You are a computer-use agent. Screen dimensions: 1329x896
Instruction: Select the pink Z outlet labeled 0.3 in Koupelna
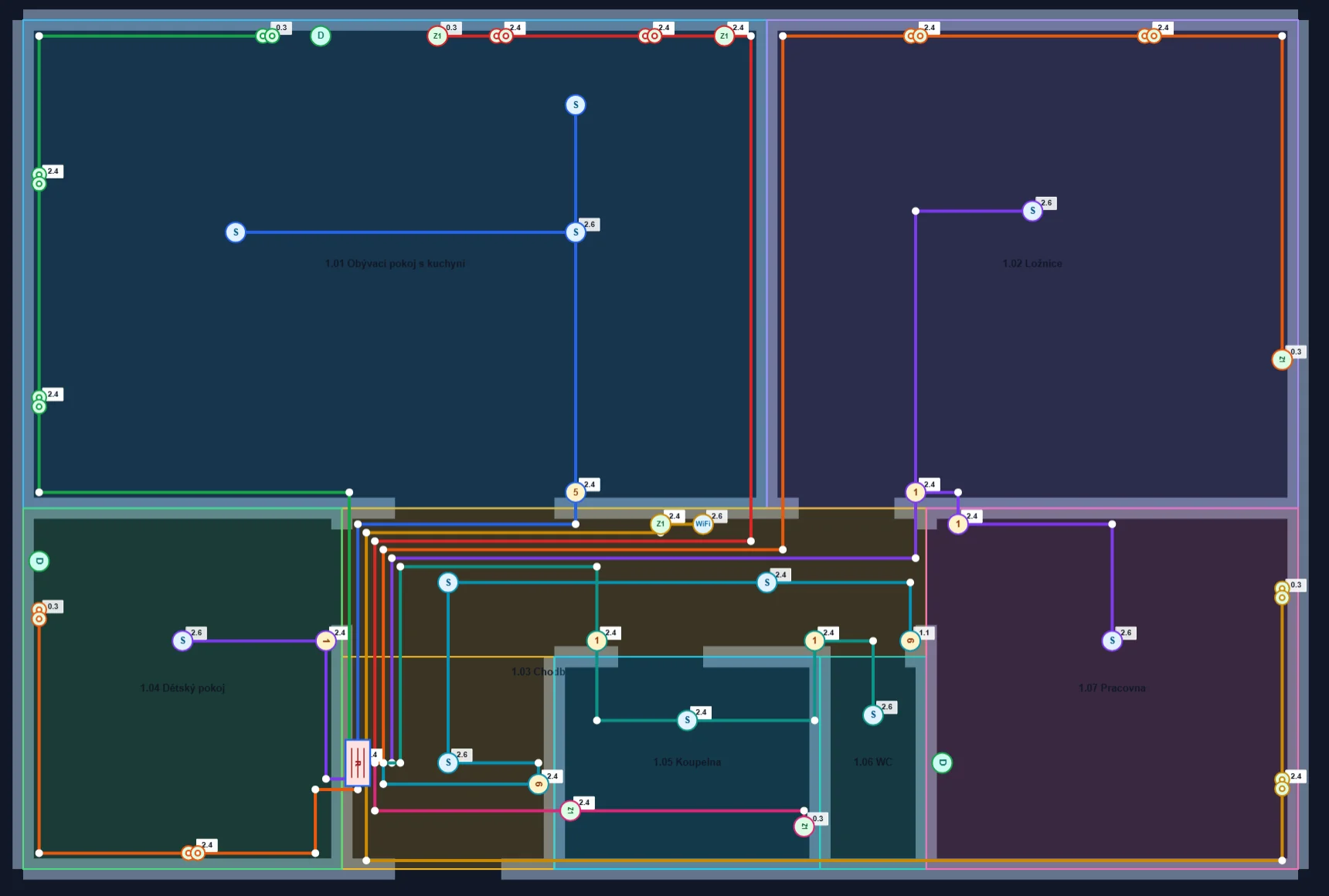pos(804,826)
